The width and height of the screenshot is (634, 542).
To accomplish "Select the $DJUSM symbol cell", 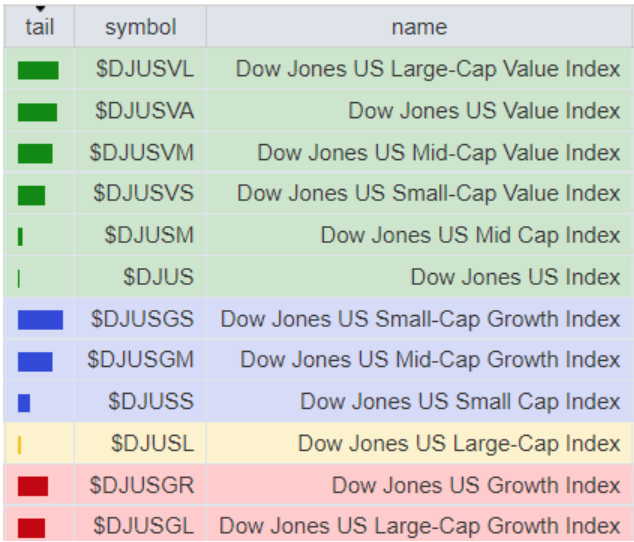I will pyautogui.click(x=149, y=236).
